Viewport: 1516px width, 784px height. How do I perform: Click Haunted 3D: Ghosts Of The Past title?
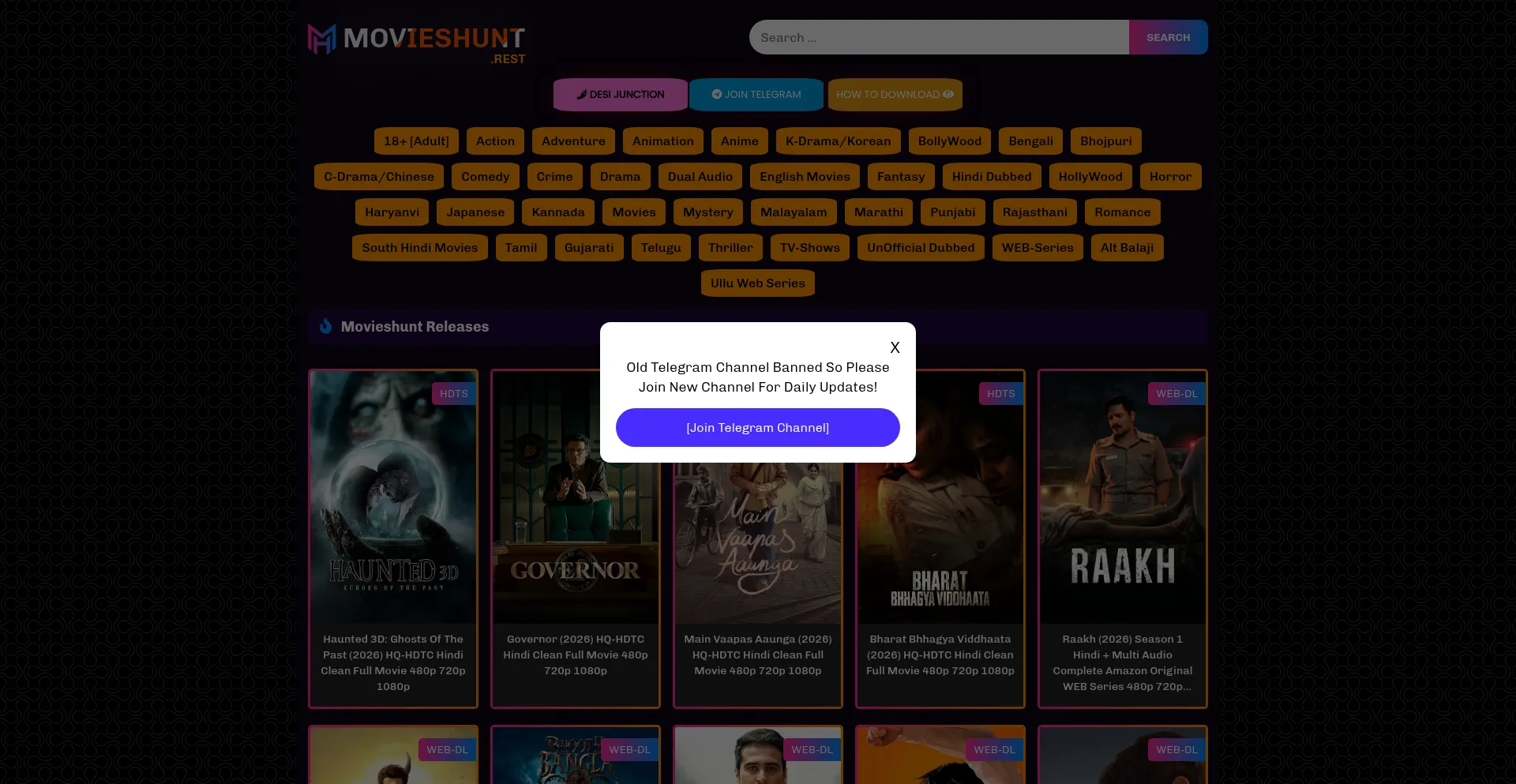point(393,662)
